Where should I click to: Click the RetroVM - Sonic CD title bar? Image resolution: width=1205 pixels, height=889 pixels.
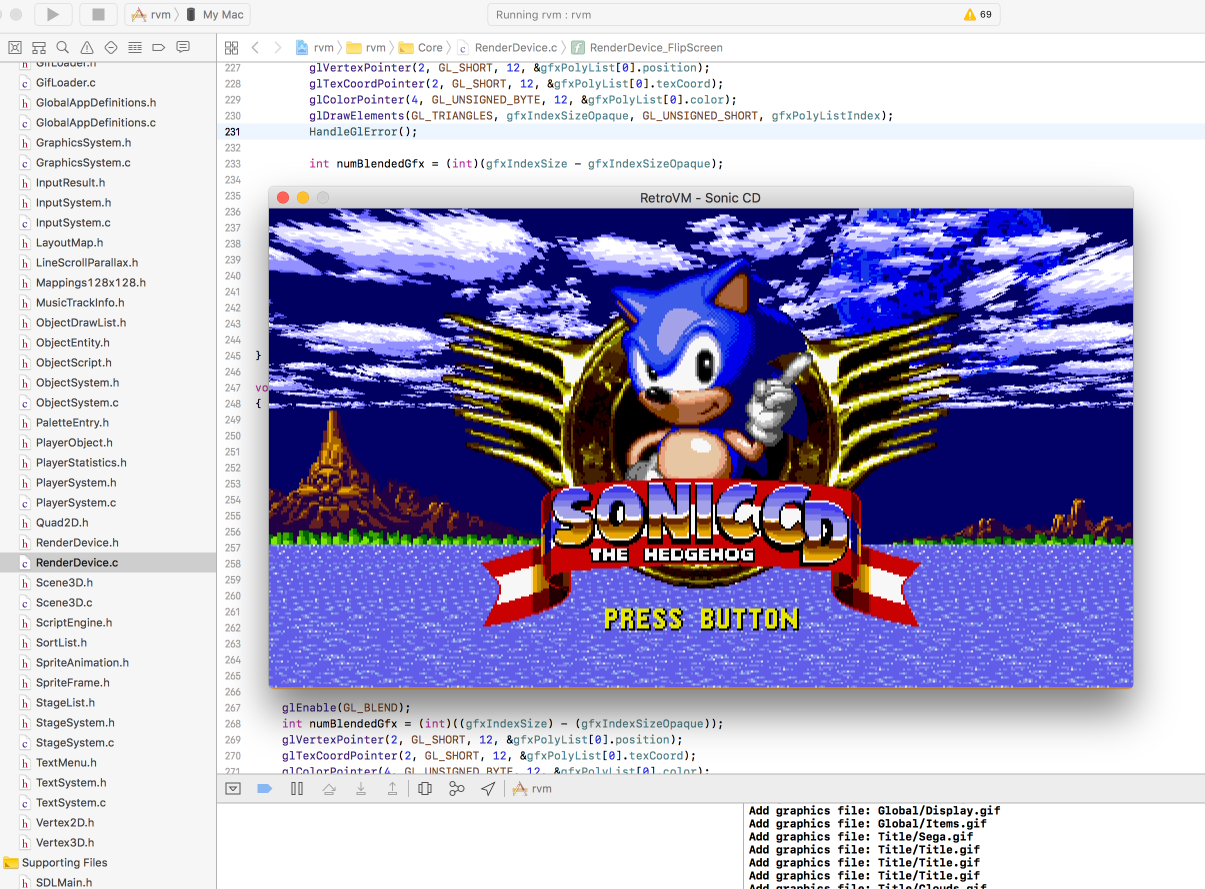[700, 198]
